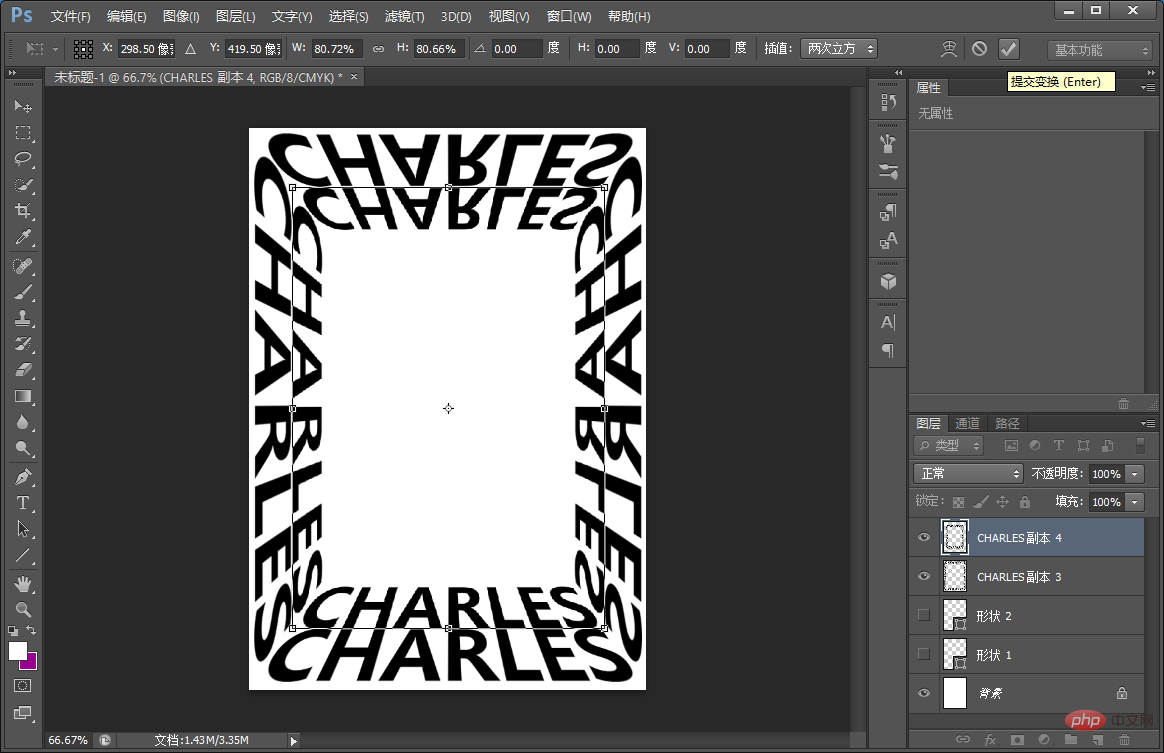This screenshot has width=1164, height=753.
Task: Select the Eraser tool
Action: point(23,370)
